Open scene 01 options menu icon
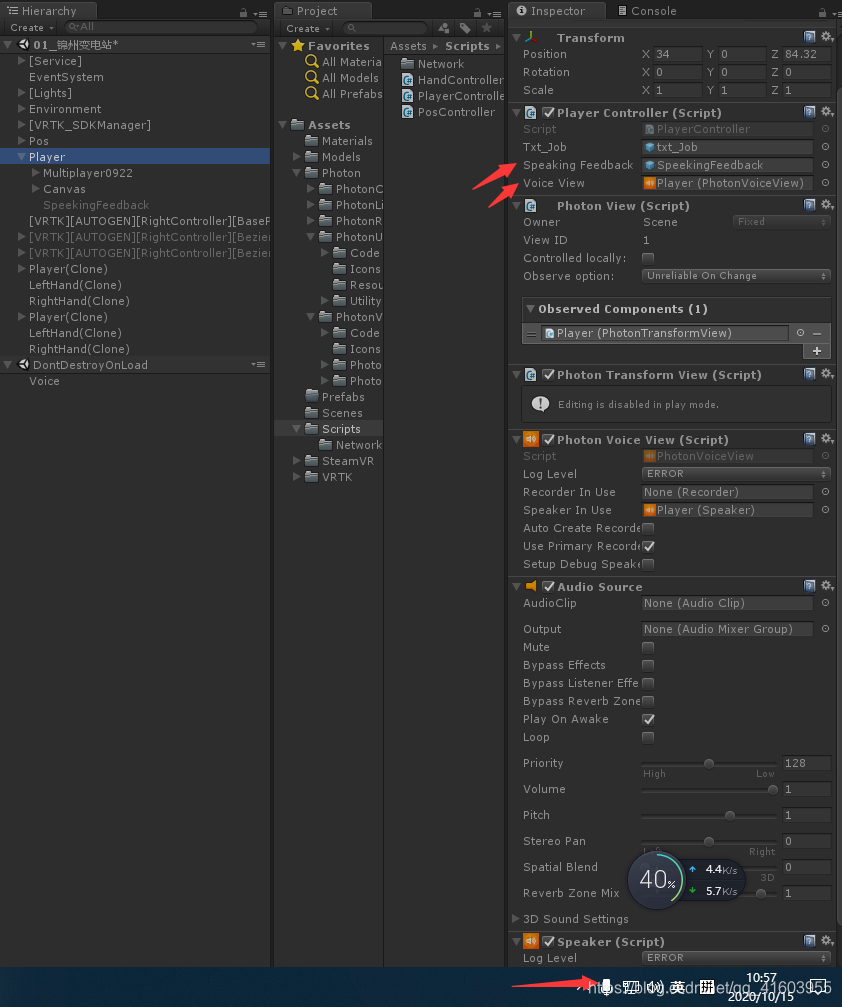Image resolution: width=842 pixels, height=1007 pixels. (x=258, y=44)
